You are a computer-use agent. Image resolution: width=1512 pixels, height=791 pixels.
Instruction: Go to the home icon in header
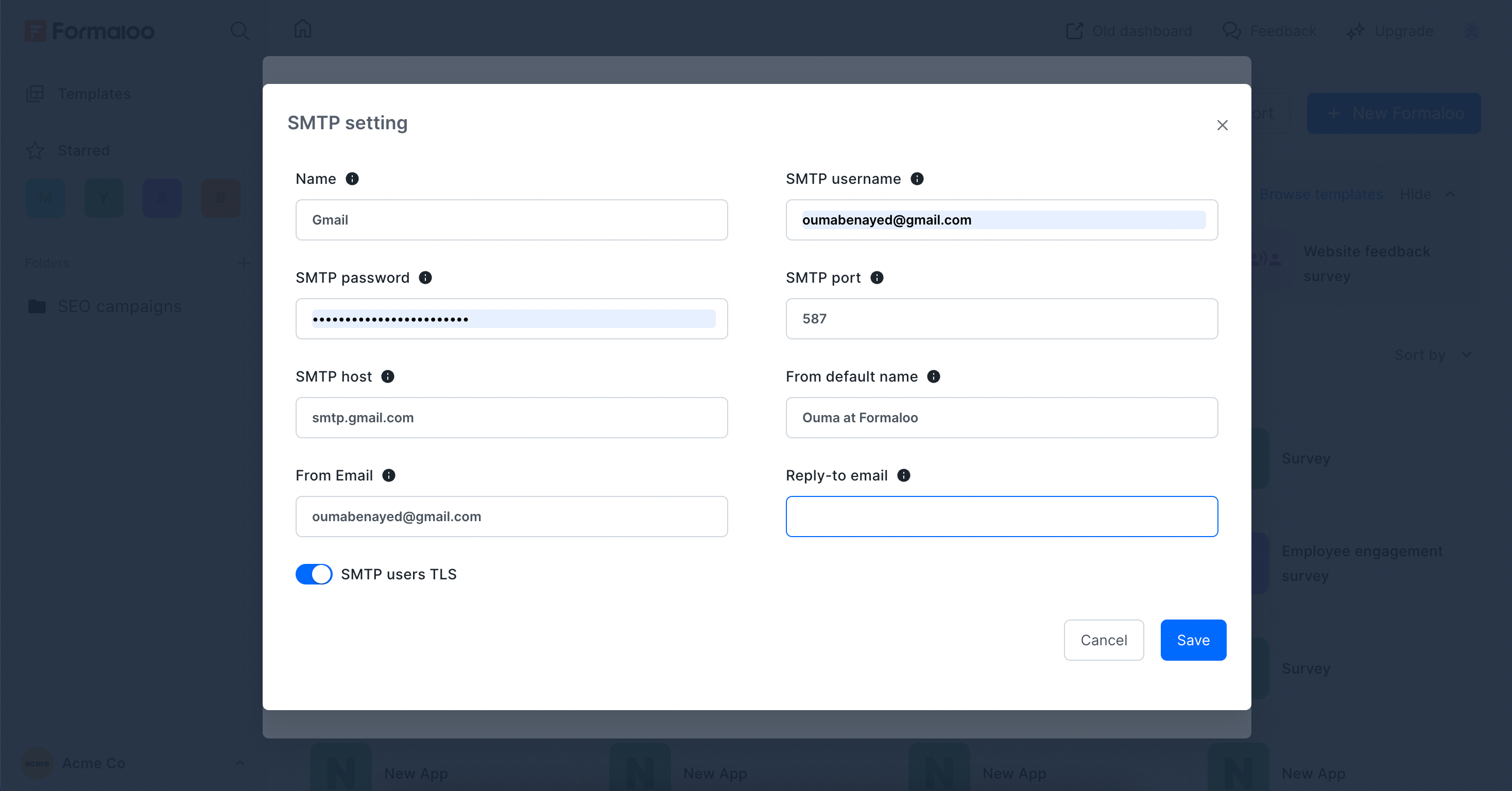pyautogui.click(x=303, y=29)
